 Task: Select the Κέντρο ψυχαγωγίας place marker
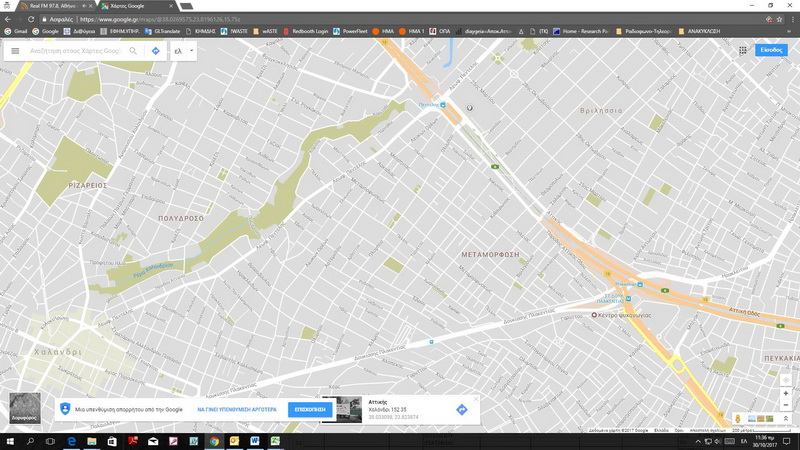(x=594, y=315)
